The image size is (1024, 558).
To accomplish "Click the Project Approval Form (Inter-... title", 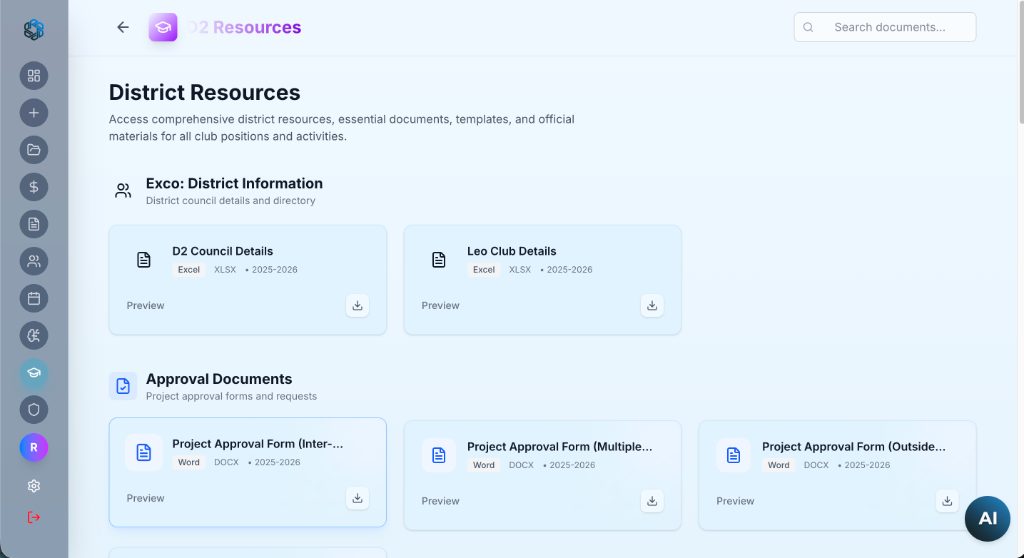I will tap(258, 444).
